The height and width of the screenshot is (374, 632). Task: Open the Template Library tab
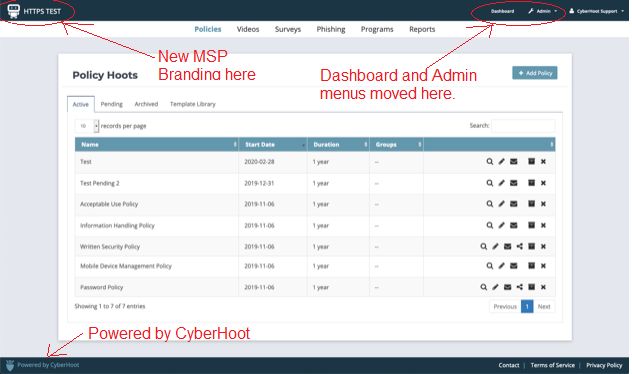point(193,104)
